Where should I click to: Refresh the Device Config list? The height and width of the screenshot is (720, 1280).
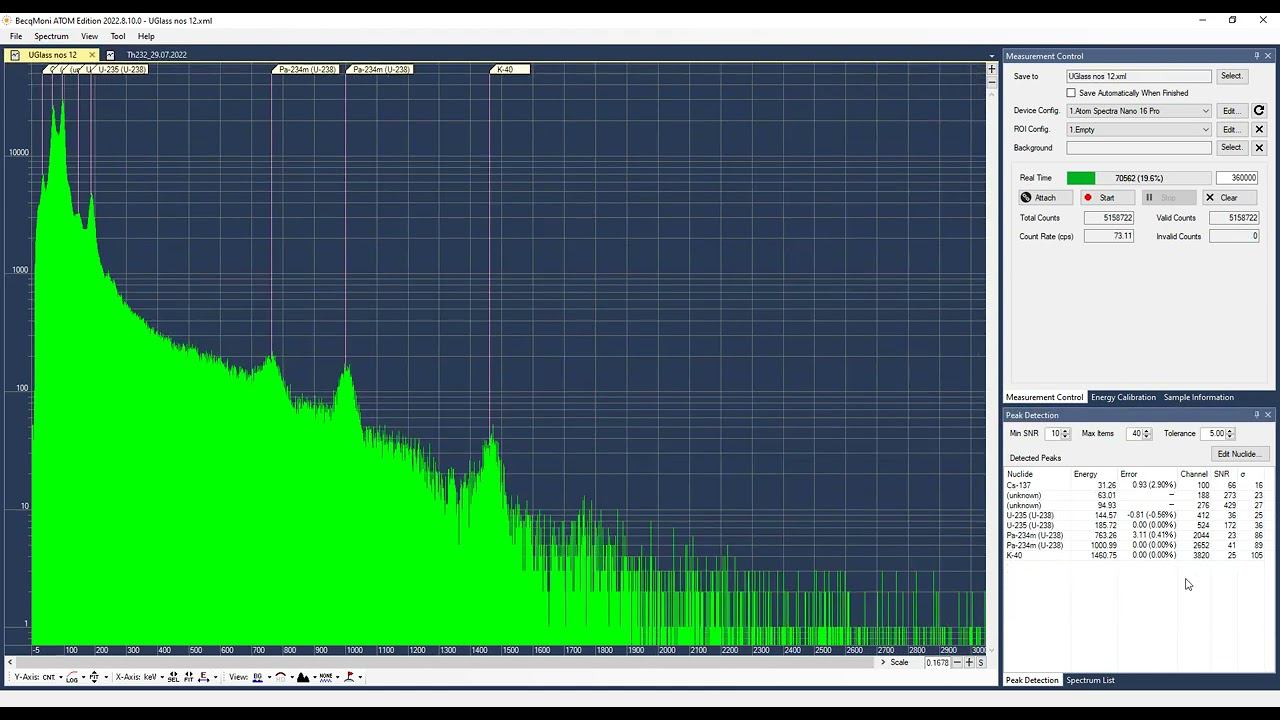point(1259,111)
